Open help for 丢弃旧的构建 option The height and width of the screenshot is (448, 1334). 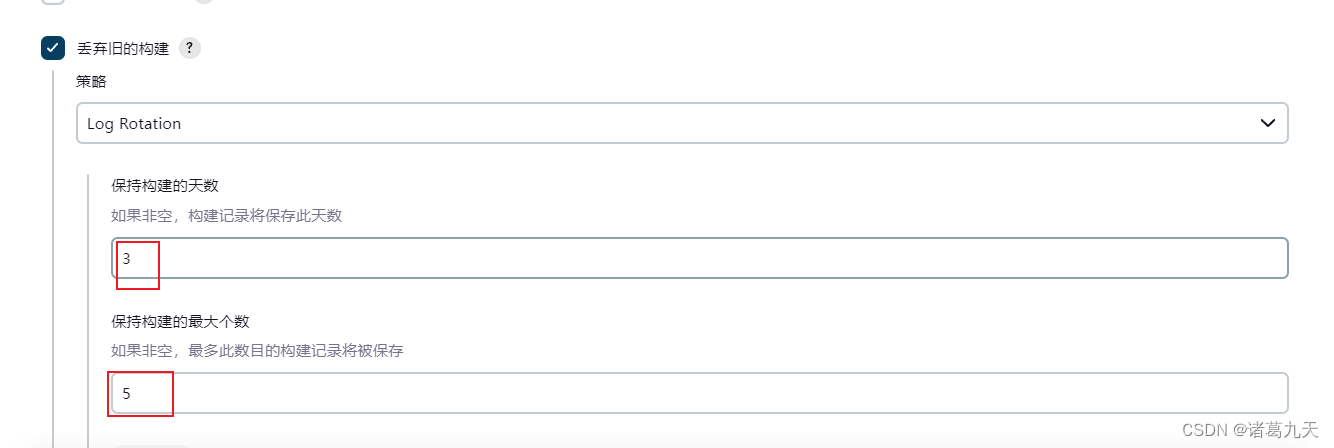click(x=189, y=48)
